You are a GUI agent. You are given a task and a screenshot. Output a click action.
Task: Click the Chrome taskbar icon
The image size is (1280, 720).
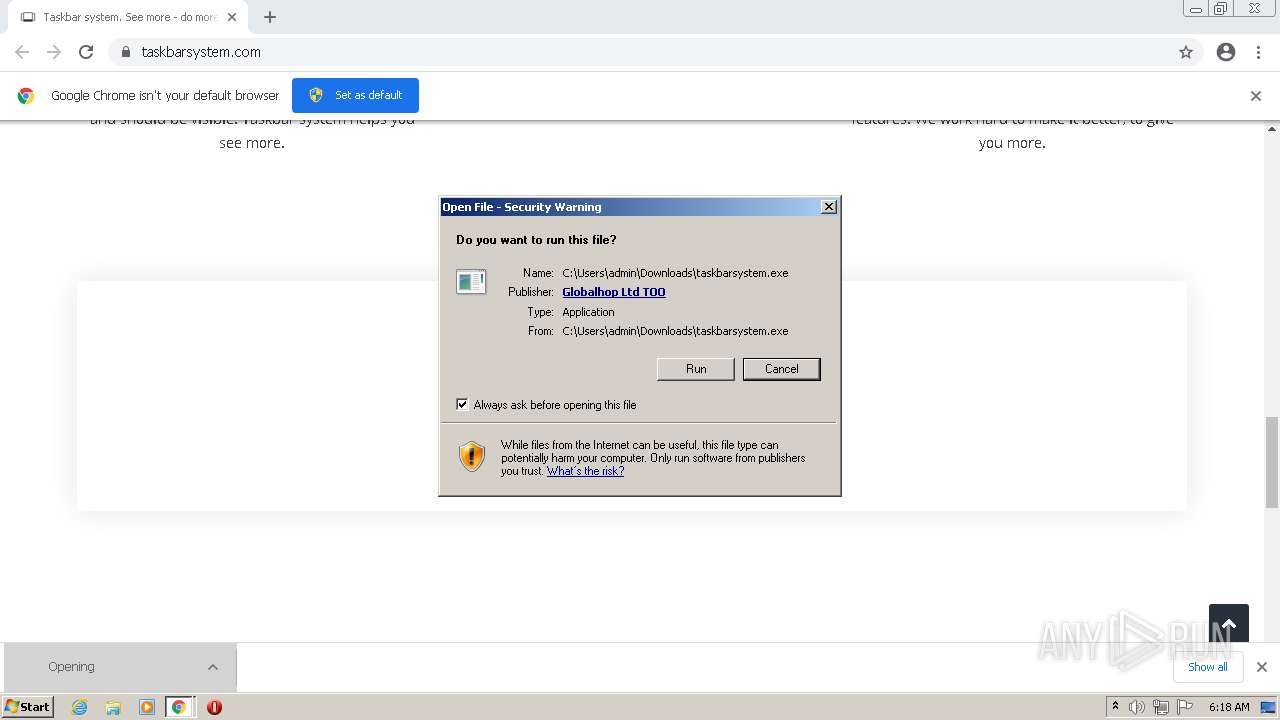pos(179,707)
